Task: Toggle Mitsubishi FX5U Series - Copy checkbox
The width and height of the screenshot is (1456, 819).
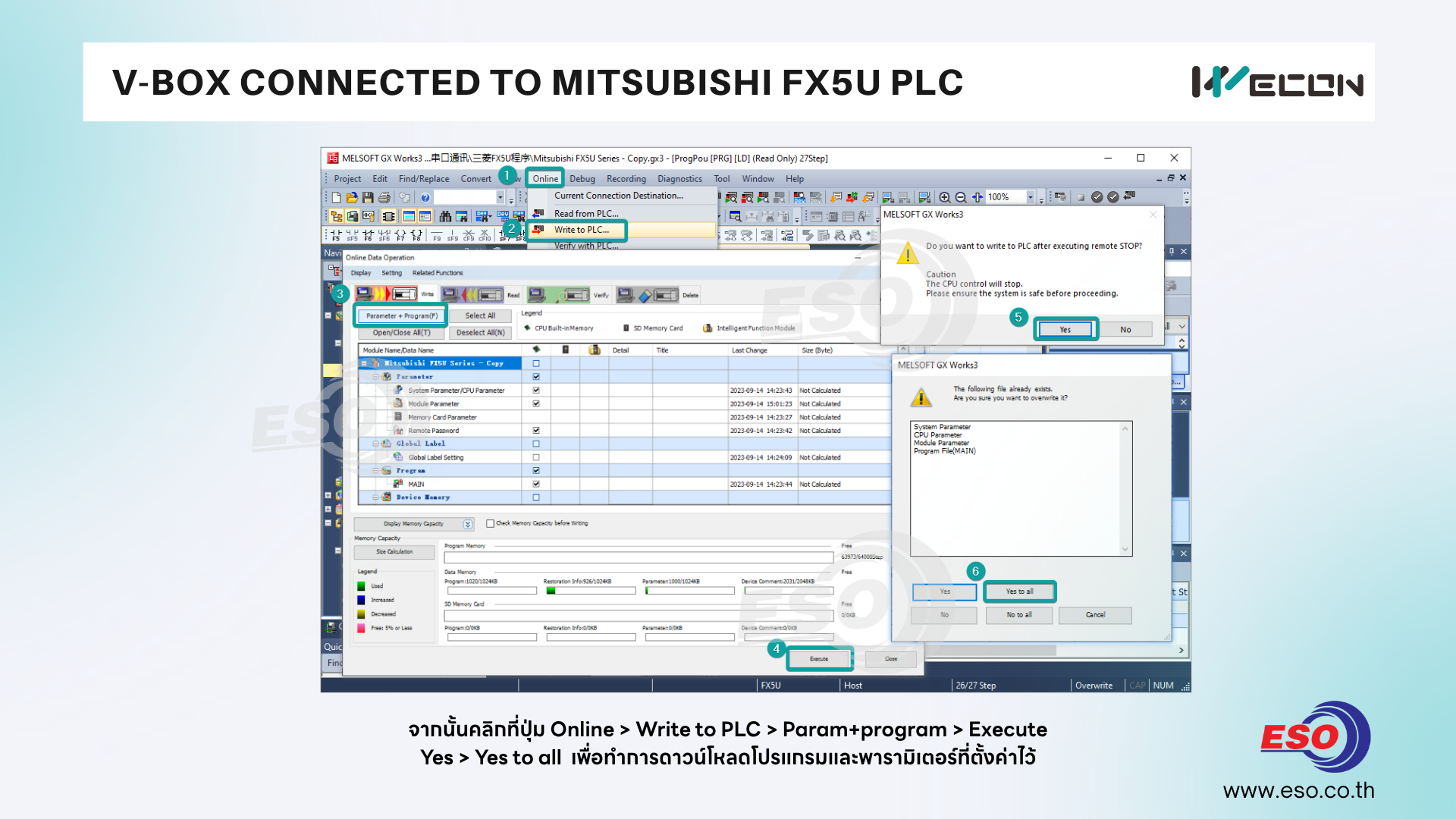Action: click(x=536, y=363)
